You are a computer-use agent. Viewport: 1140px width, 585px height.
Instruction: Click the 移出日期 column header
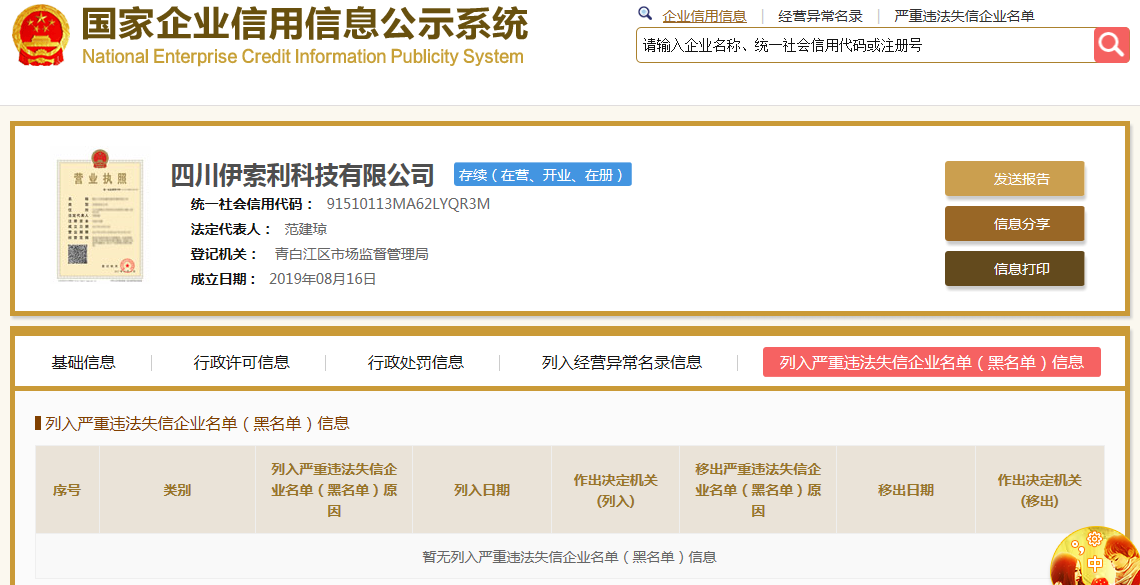point(906,490)
